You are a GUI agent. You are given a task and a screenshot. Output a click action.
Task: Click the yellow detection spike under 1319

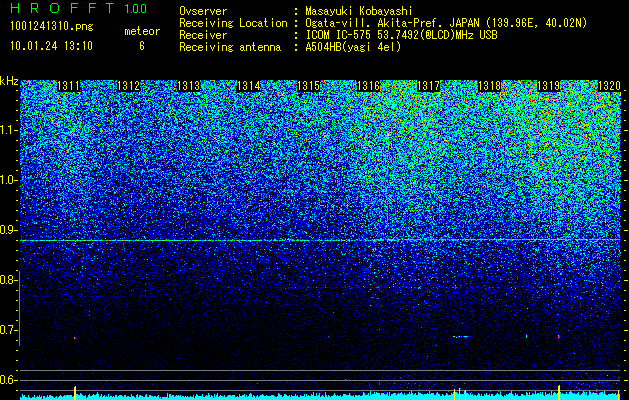coord(559,393)
